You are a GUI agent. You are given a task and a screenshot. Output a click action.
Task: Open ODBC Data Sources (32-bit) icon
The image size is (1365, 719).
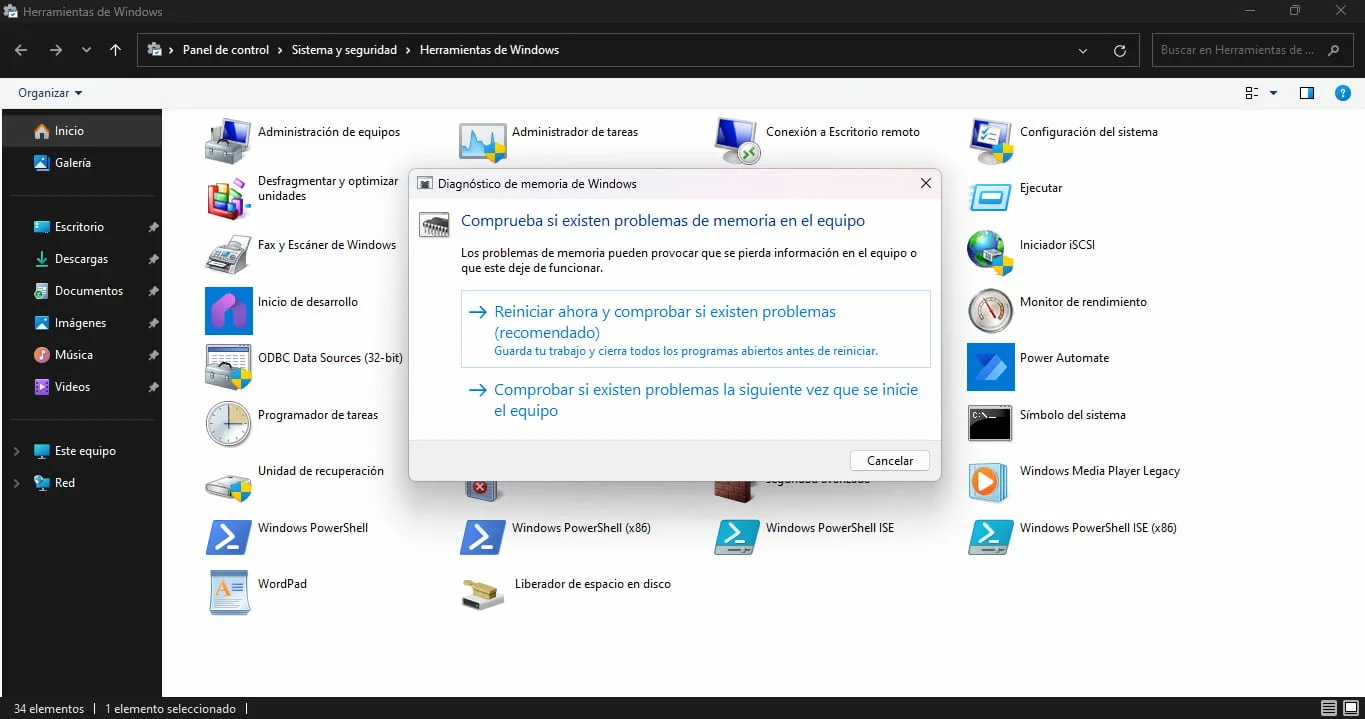click(x=228, y=367)
